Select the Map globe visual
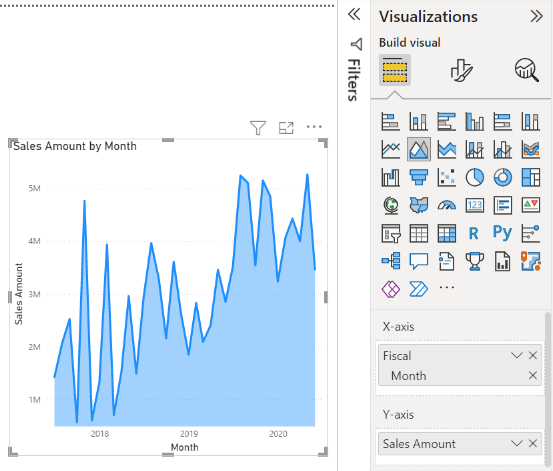The width and height of the screenshot is (553, 471). (390, 205)
